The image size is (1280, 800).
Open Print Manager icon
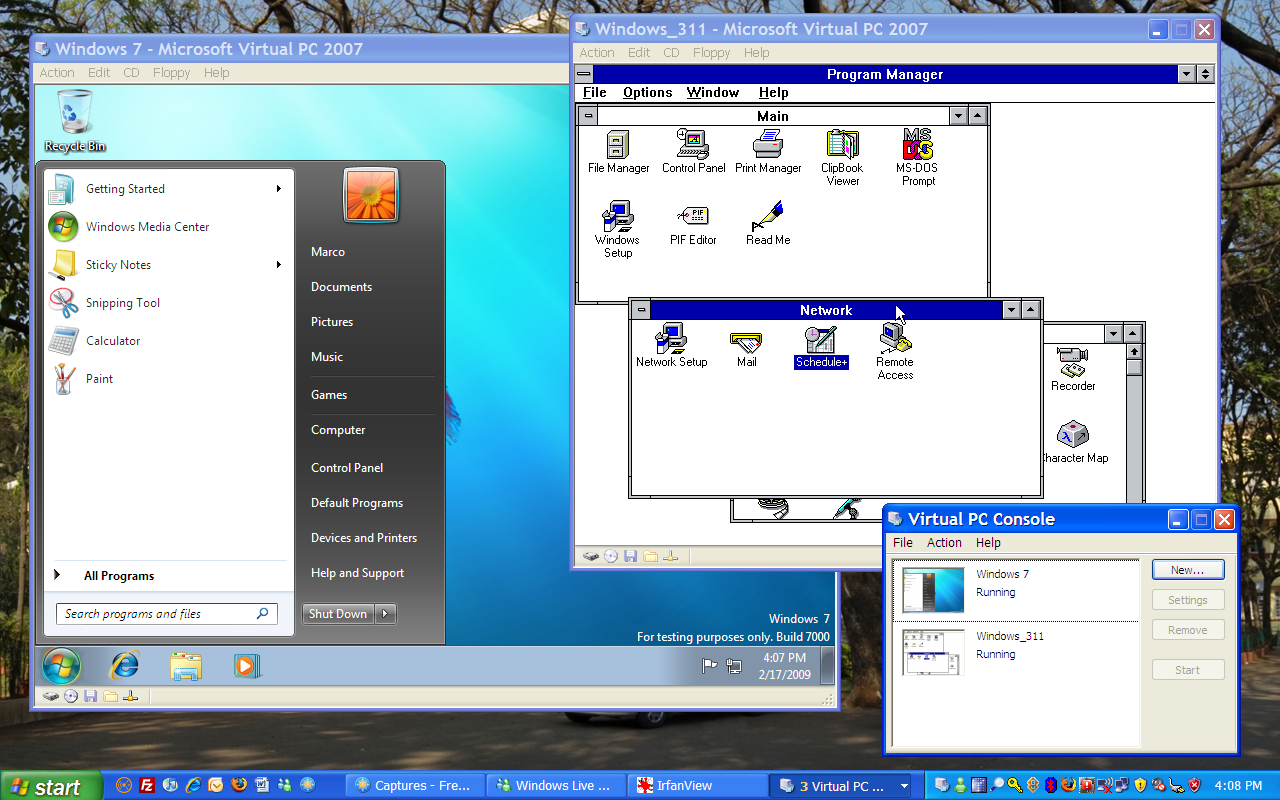[768, 152]
